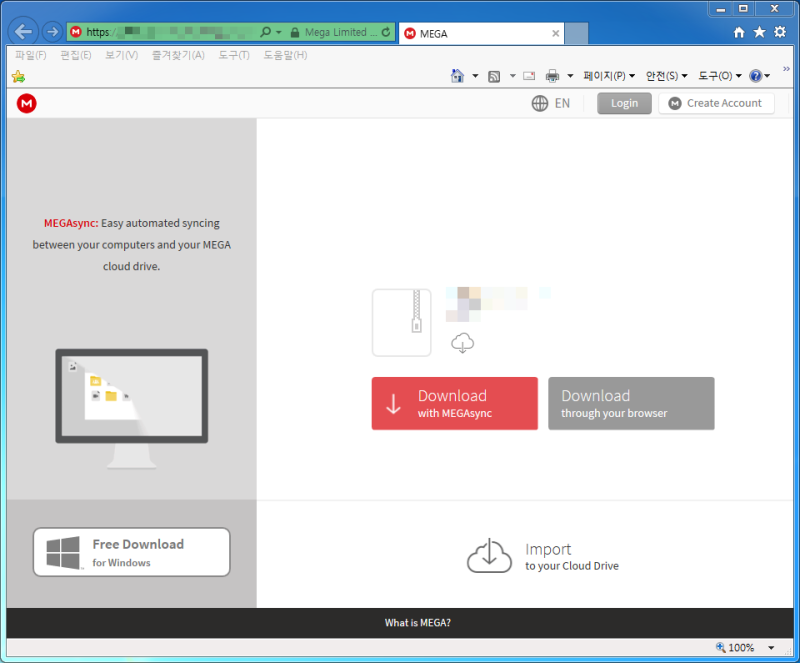
Task: Open the 편집(E) menu
Action: [x=76, y=55]
